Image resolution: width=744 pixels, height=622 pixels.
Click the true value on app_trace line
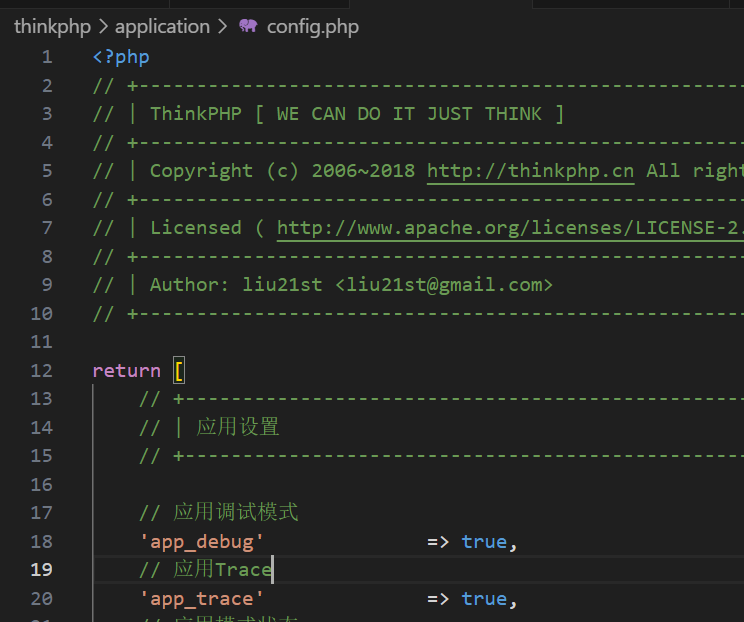click(x=484, y=599)
